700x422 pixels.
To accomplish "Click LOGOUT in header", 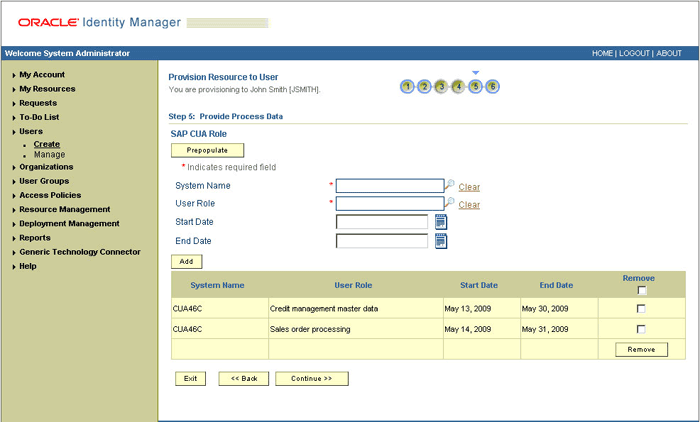I will [x=634, y=53].
